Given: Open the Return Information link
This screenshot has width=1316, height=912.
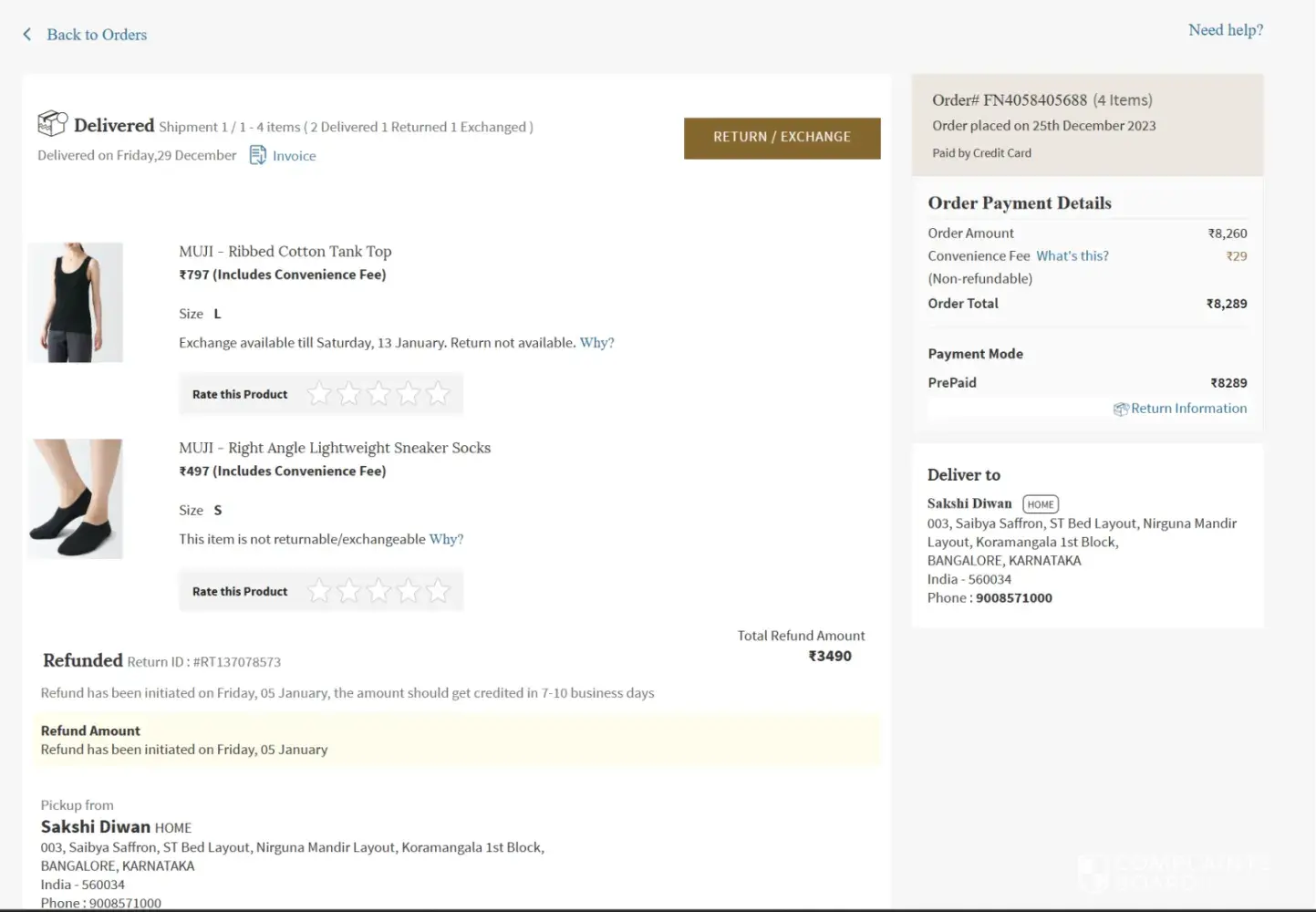Looking at the screenshot, I should [1188, 409].
